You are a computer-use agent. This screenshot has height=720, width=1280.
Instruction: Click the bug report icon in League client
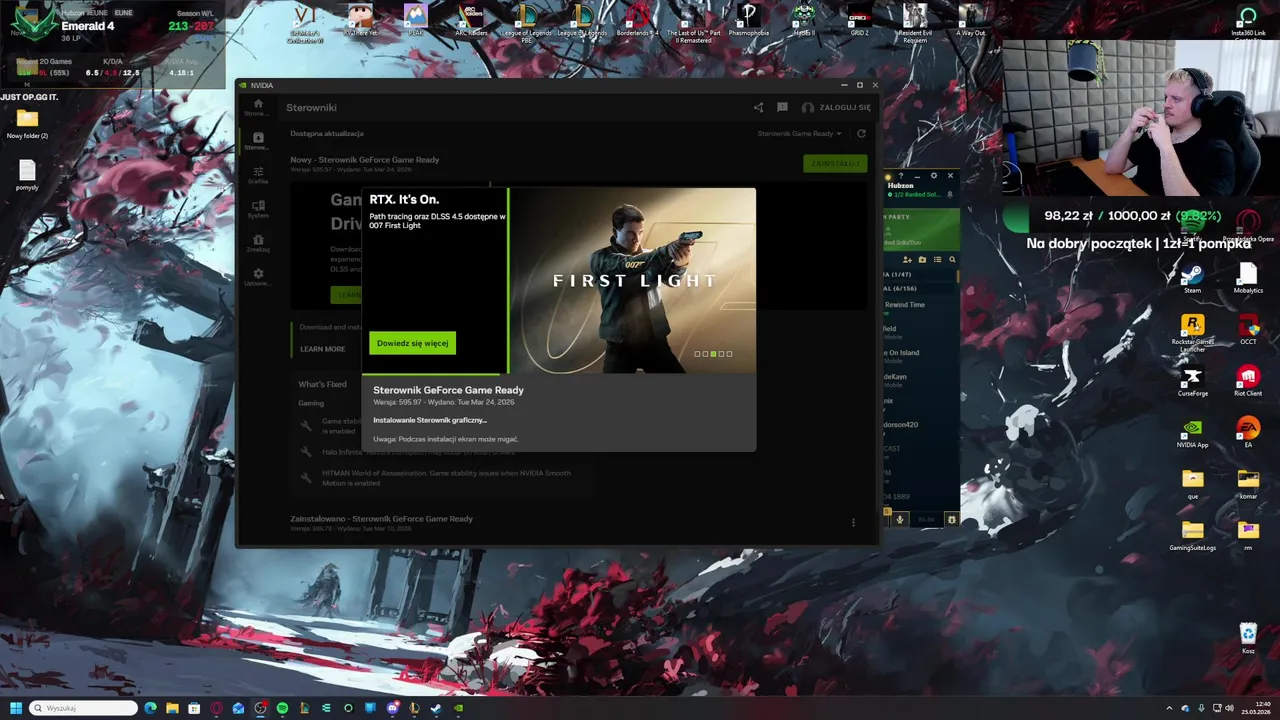[951, 519]
